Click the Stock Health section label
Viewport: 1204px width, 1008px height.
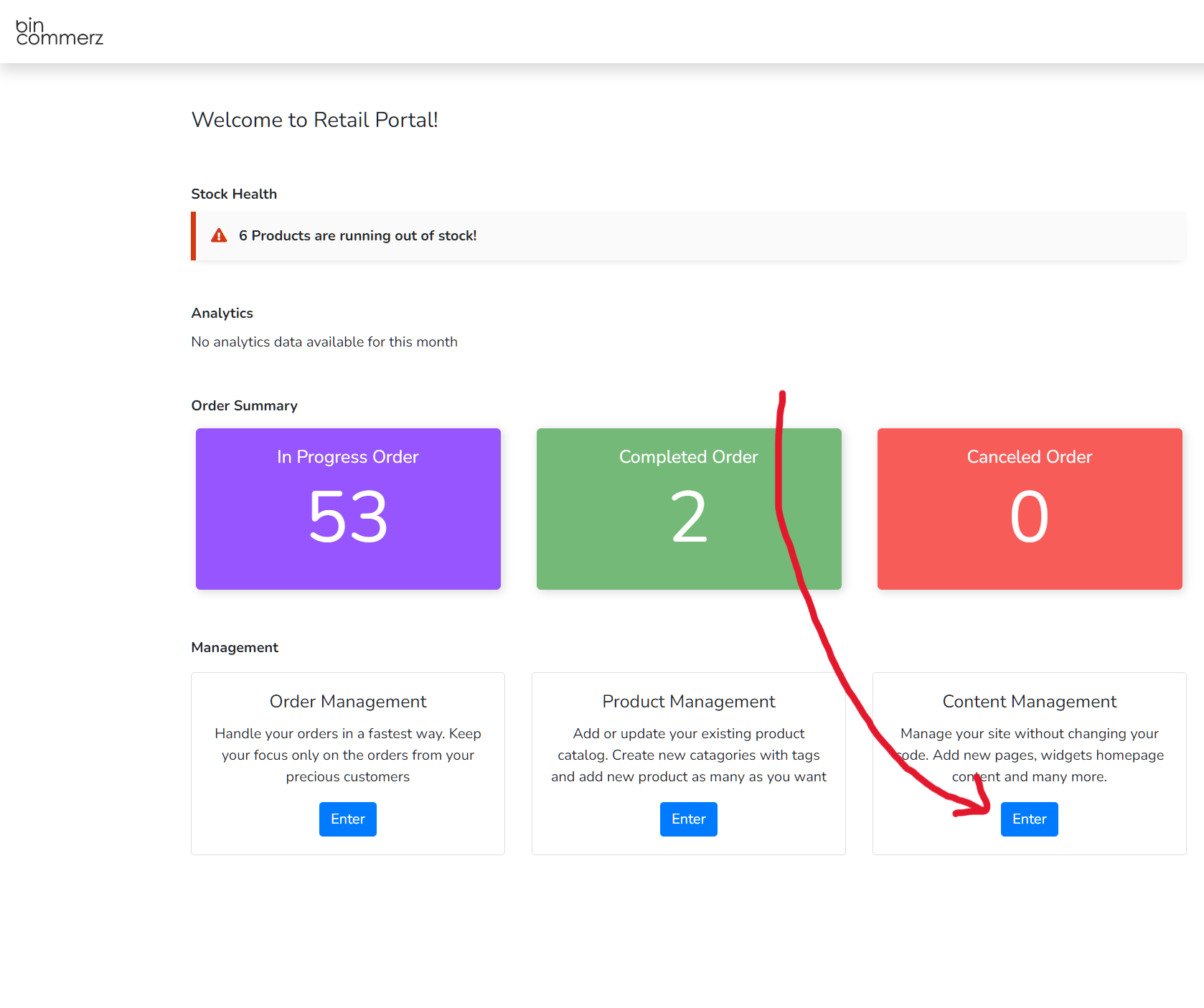click(x=234, y=194)
